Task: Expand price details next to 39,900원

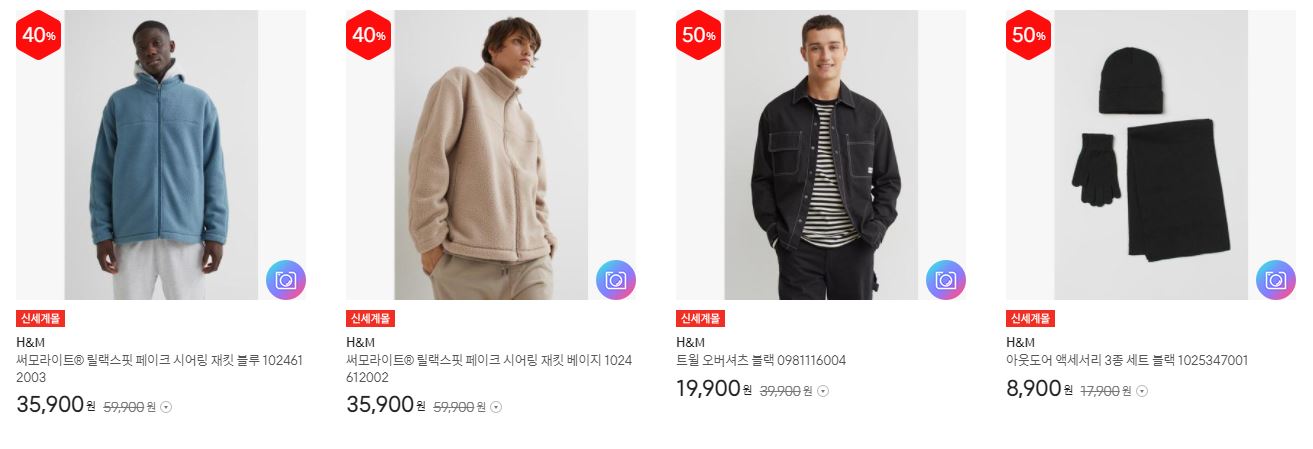Action: pos(823,391)
